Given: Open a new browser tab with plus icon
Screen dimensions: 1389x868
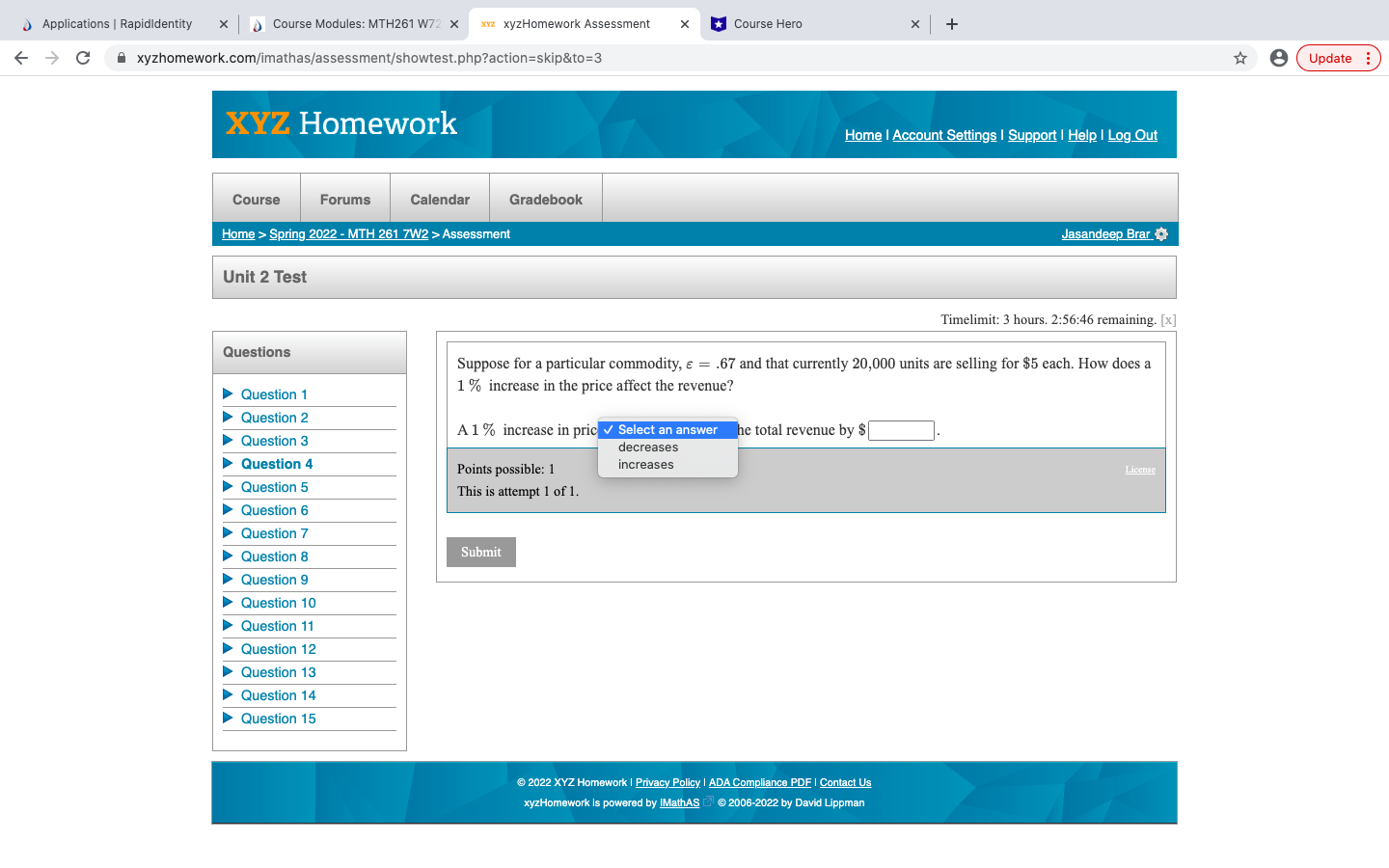Looking at the screenshot, I should pos(952,23).
